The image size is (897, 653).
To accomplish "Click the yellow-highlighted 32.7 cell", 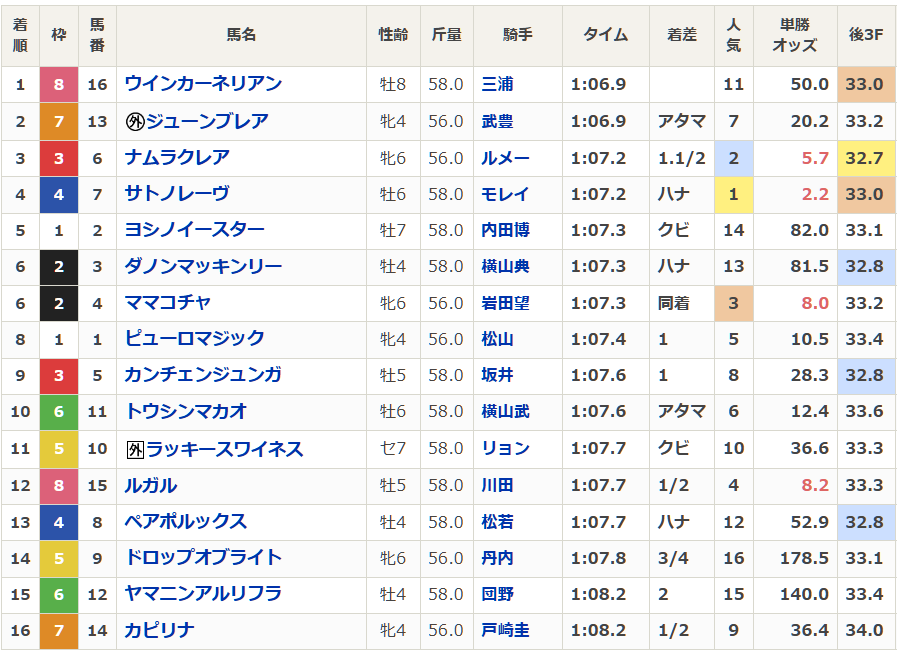I will [864, 158].
